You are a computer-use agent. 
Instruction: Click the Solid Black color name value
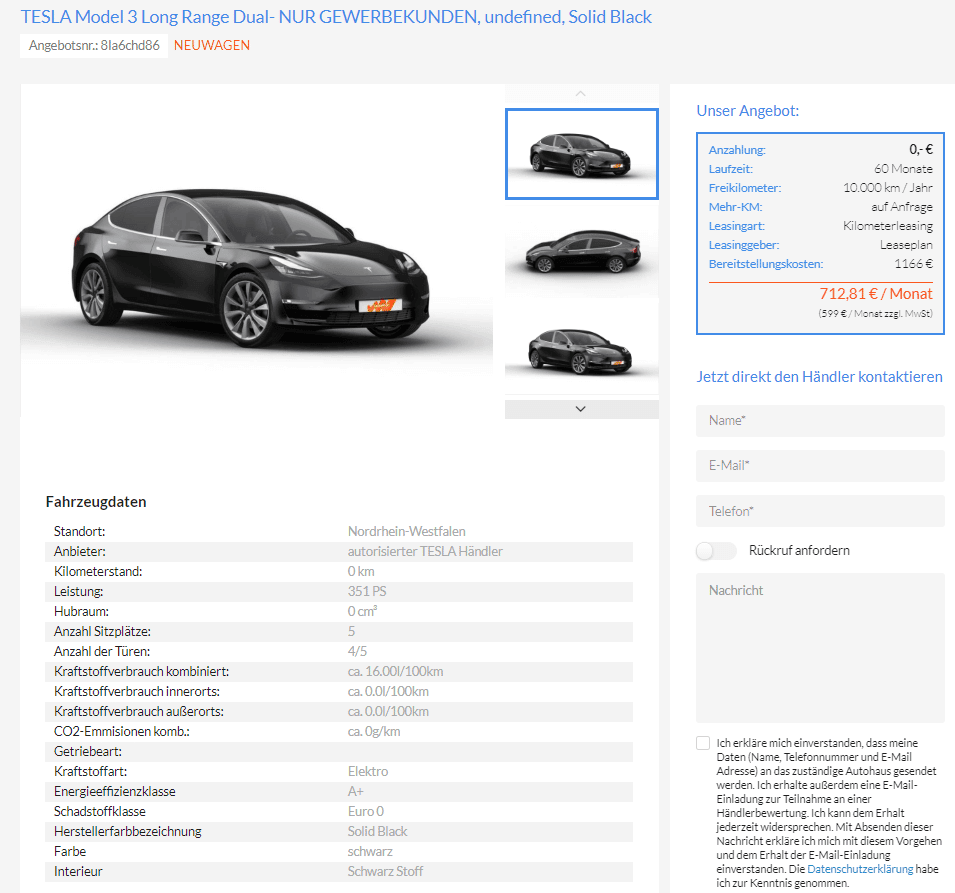(x=378, y=832)
